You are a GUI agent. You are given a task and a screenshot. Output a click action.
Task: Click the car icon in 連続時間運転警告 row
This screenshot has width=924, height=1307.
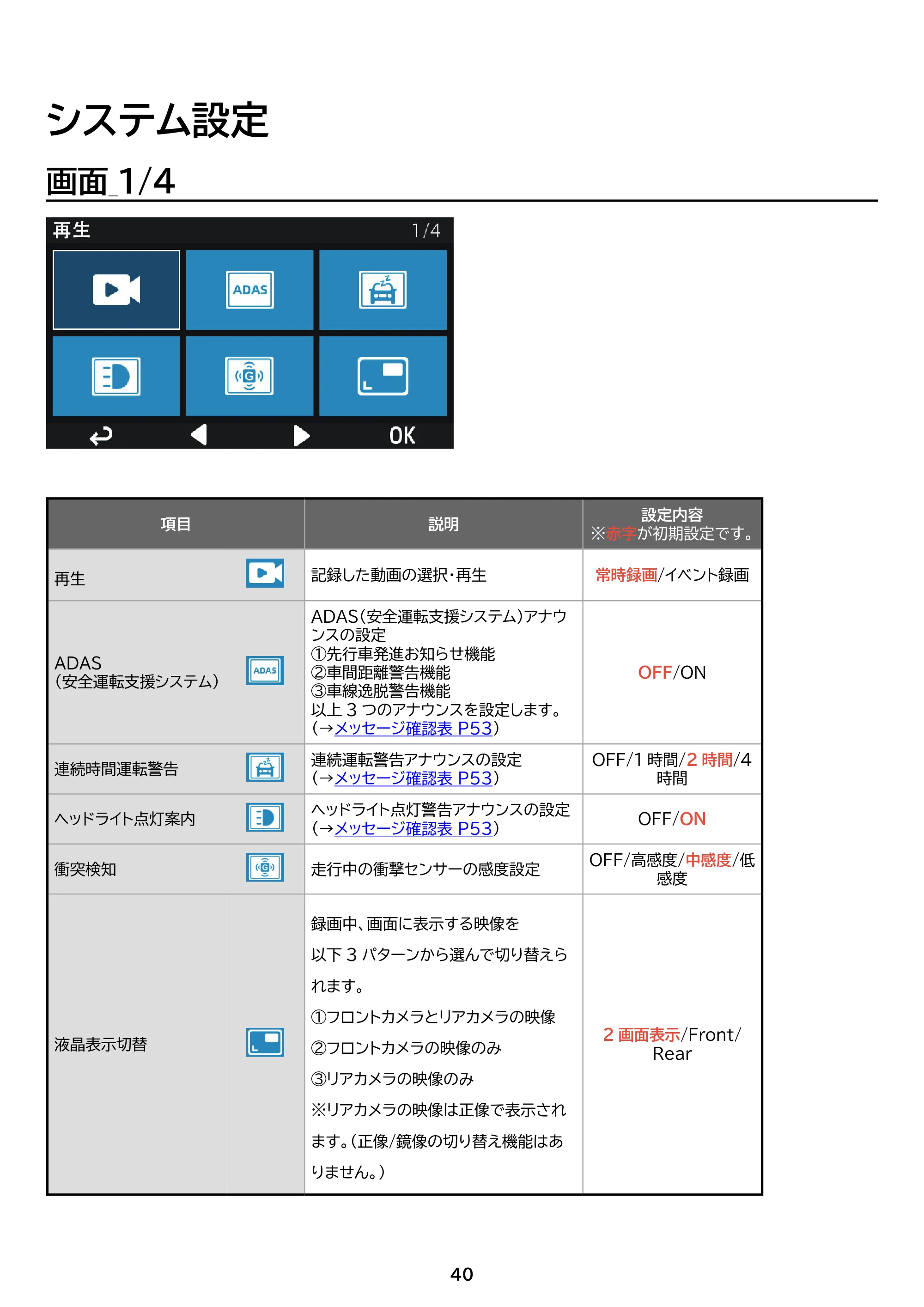click(265, 768)
